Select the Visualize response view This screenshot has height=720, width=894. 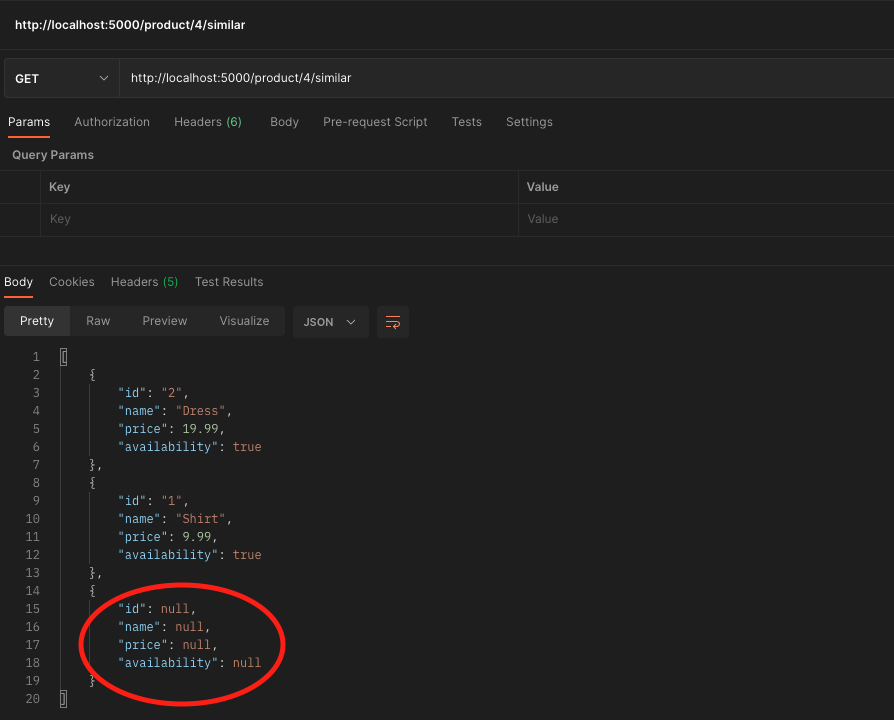pos(244,321)
